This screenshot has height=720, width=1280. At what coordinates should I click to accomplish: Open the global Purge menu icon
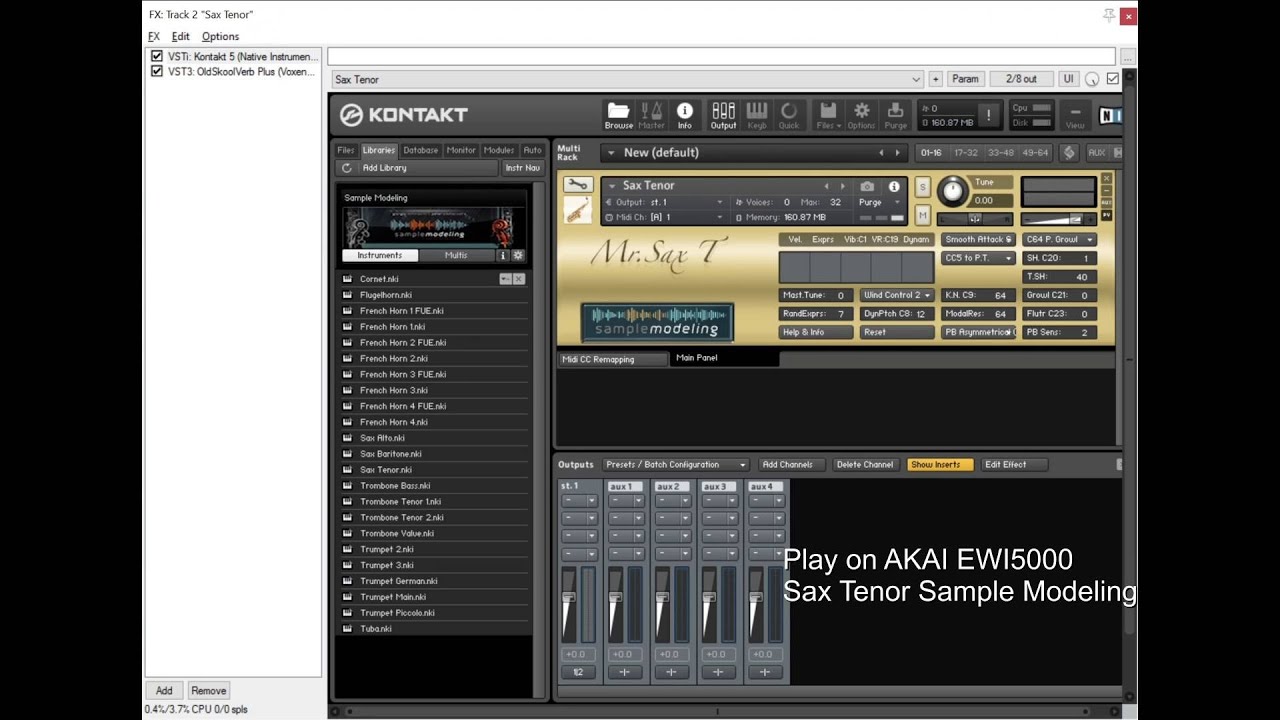(895, 114)
